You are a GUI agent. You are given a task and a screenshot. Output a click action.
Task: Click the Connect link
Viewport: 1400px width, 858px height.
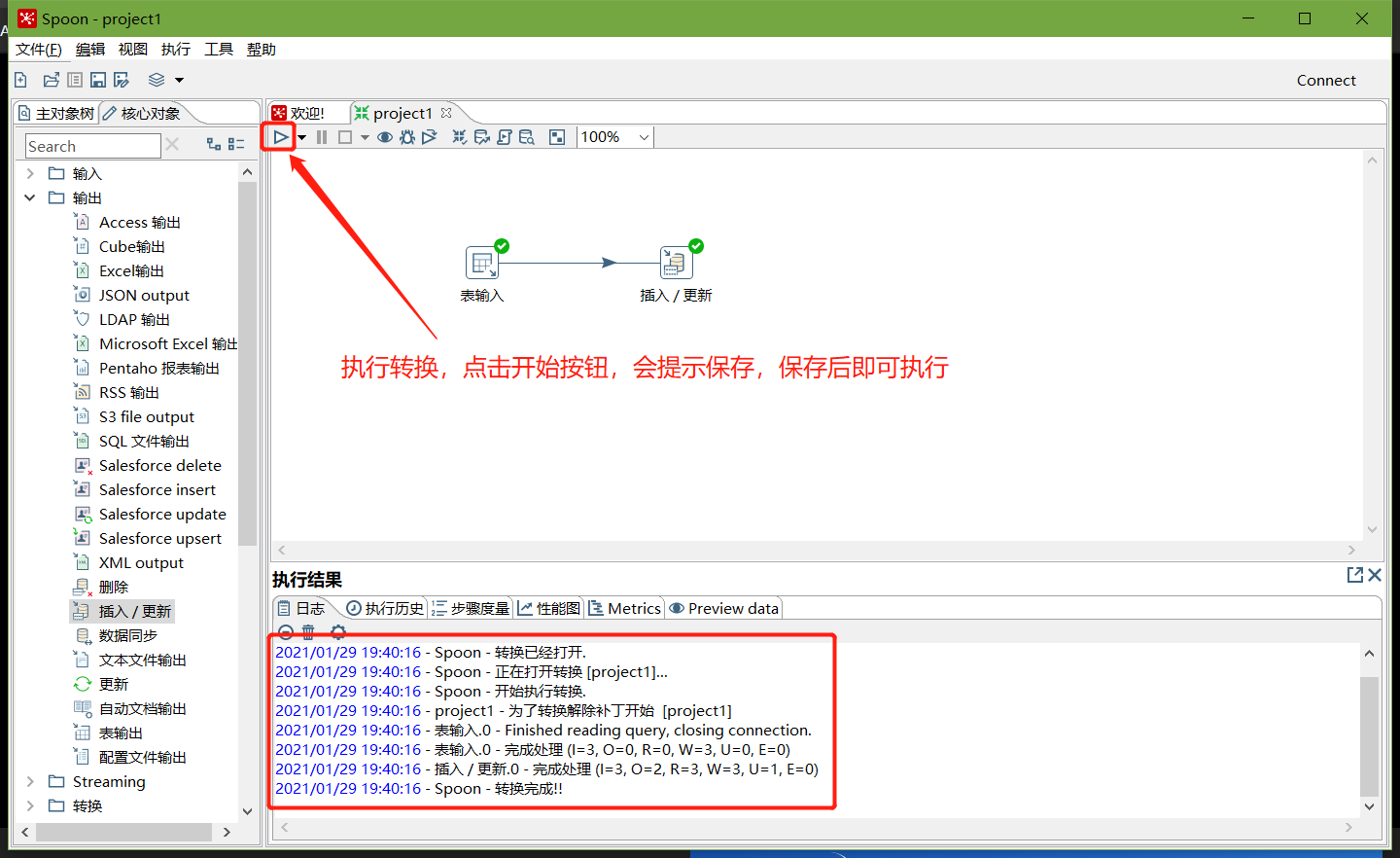pos(1326,81)
